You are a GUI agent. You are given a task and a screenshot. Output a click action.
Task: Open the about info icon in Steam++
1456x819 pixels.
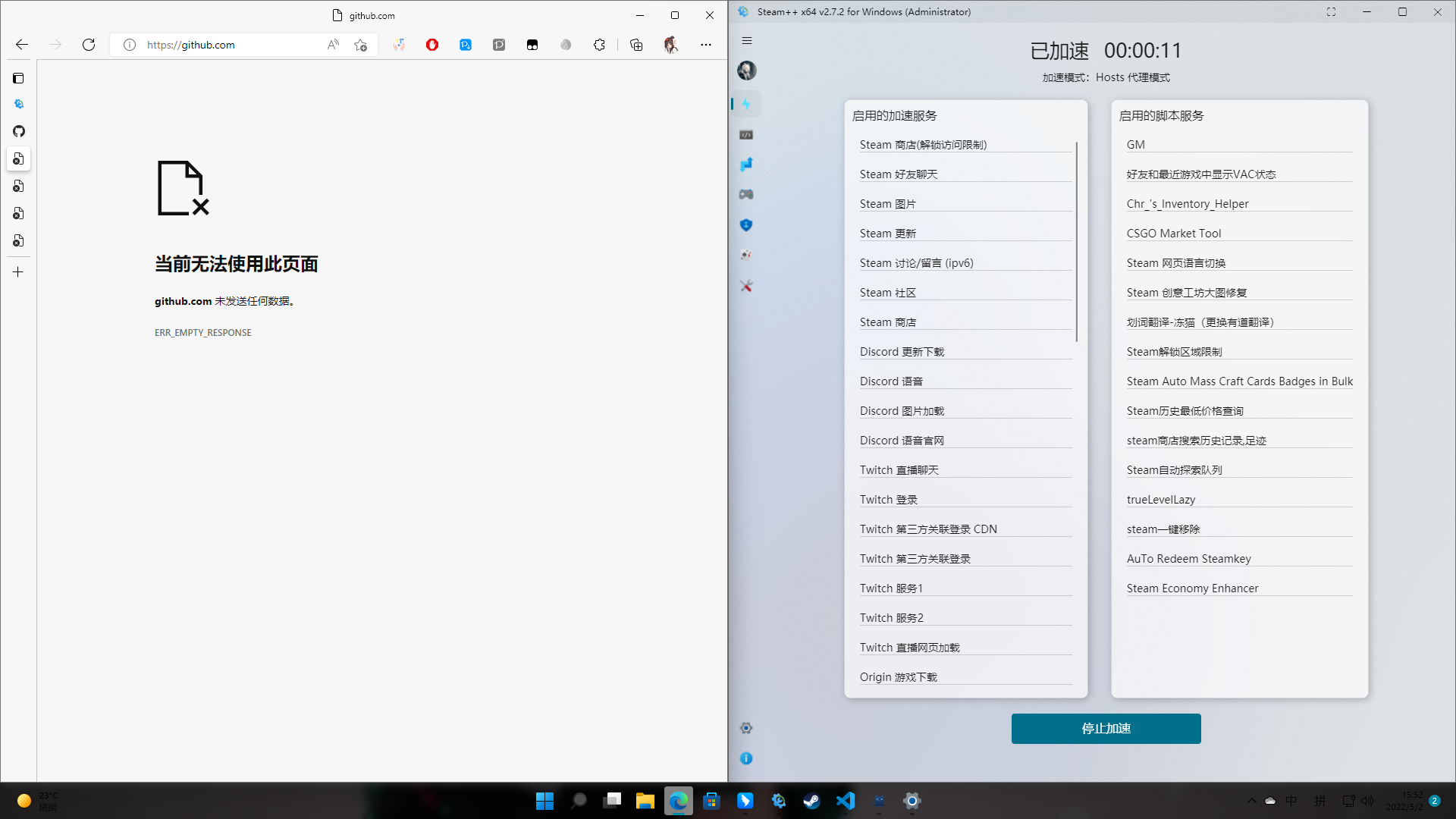click(x=746, y=758)
